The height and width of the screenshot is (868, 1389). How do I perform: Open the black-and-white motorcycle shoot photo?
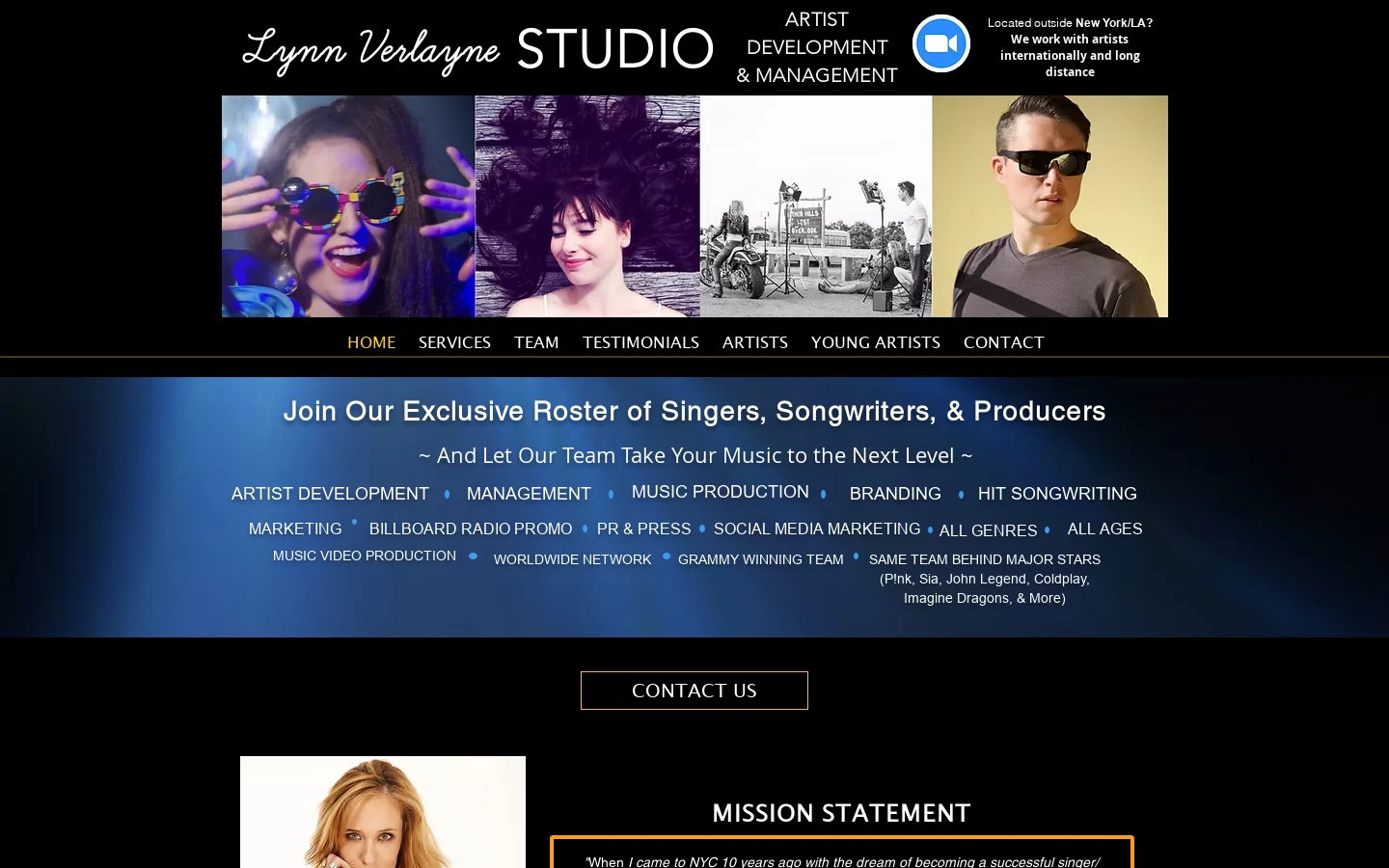click(816, 206)
